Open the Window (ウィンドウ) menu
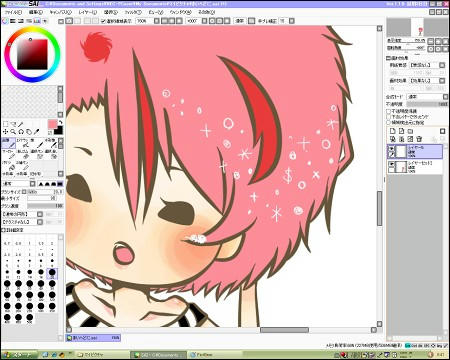The width and height of the screenshot is (450, 360). [180, 12]
